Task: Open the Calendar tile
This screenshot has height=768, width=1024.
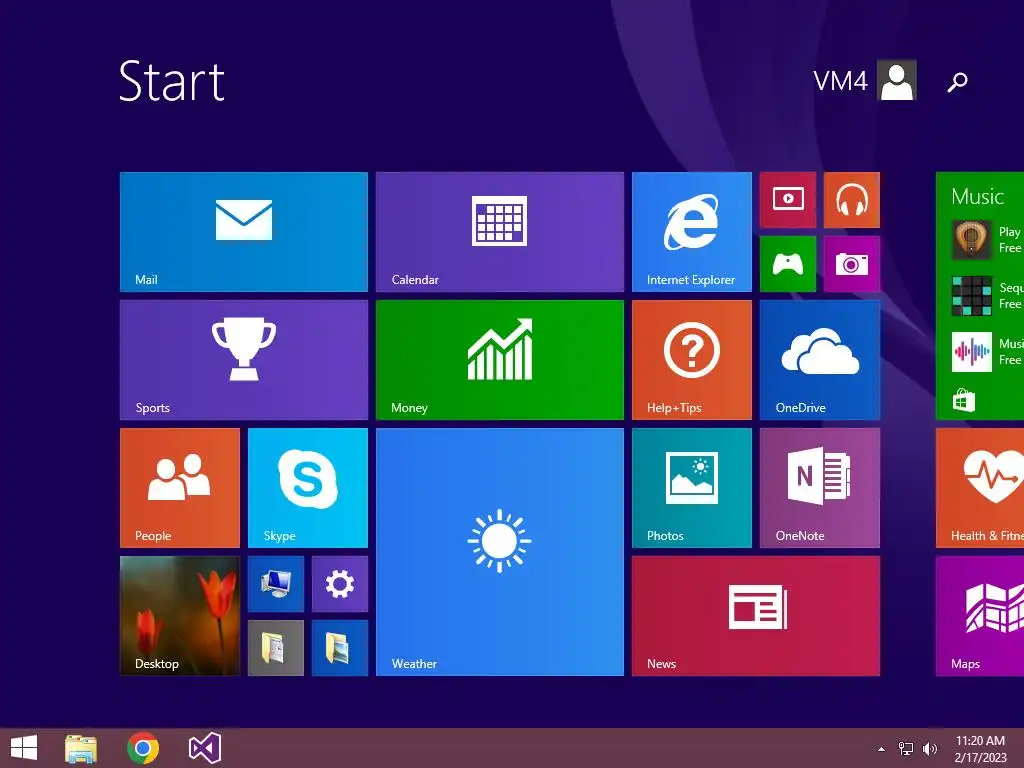Action: coord(500,232)
